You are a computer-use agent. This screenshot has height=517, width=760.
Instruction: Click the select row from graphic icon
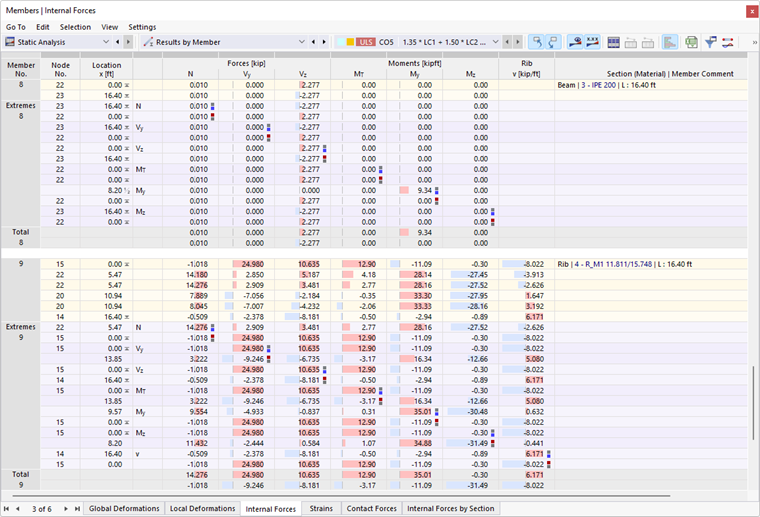coord(553,42)
